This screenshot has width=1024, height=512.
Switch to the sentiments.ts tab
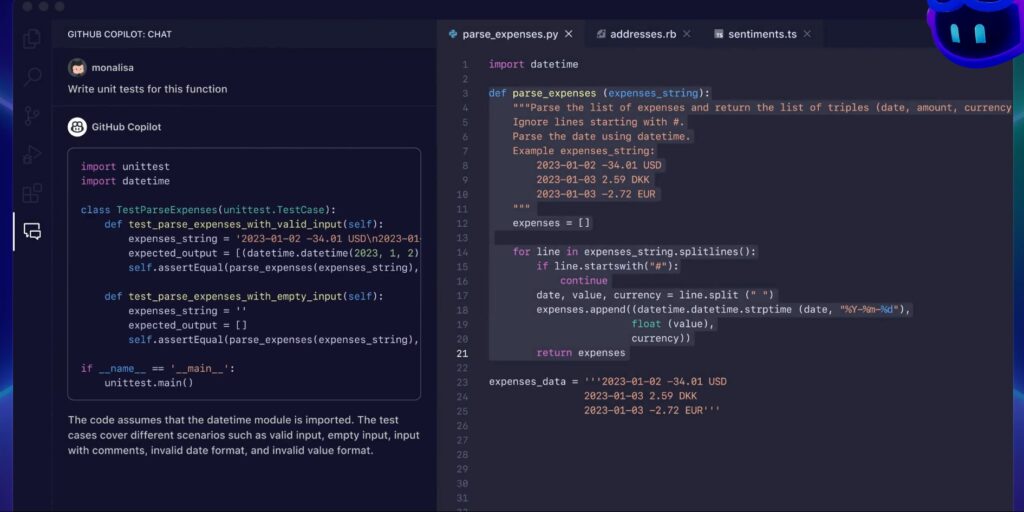point(761,34)
